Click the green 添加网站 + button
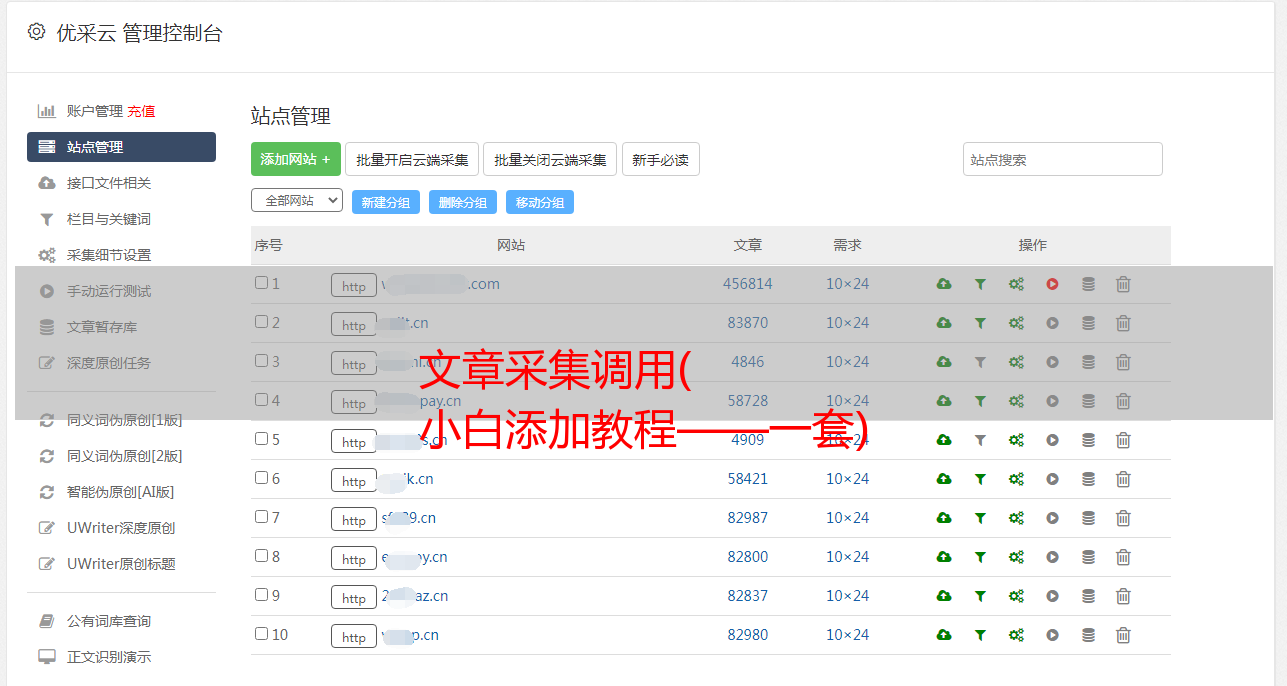This screenshot has width=1287, height=686. (x=296, y=159)
